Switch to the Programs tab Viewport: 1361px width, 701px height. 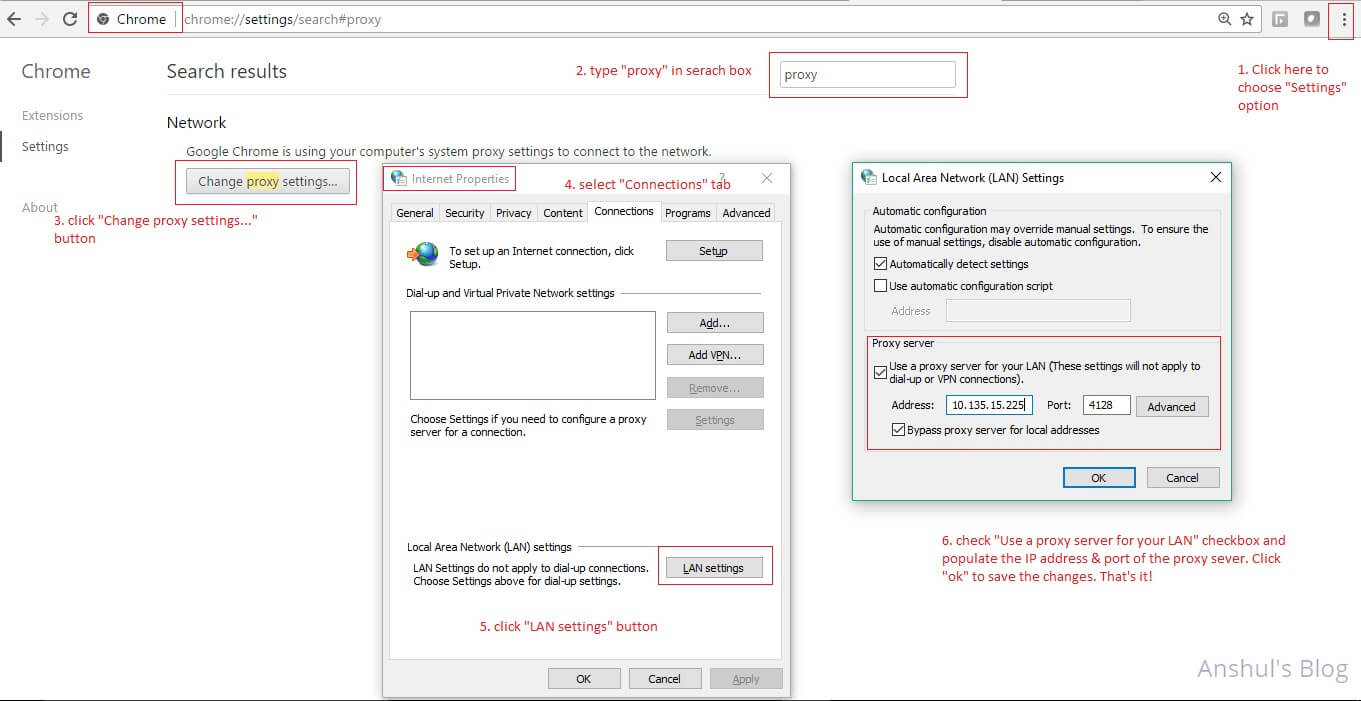coord(688,212)
